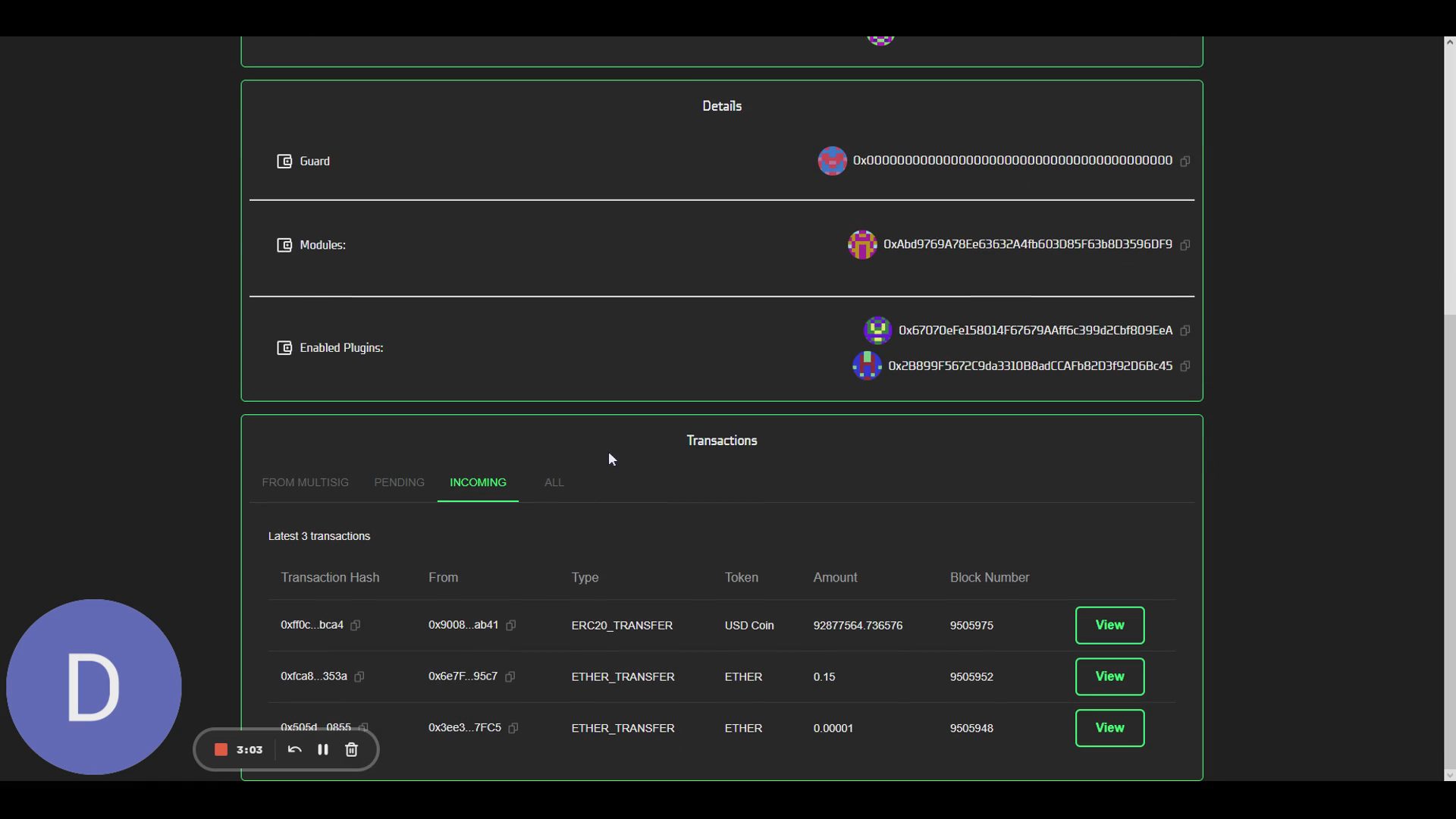Click block number 9505952
Viewport: 1456px width, 819px height.
point(971,676)
